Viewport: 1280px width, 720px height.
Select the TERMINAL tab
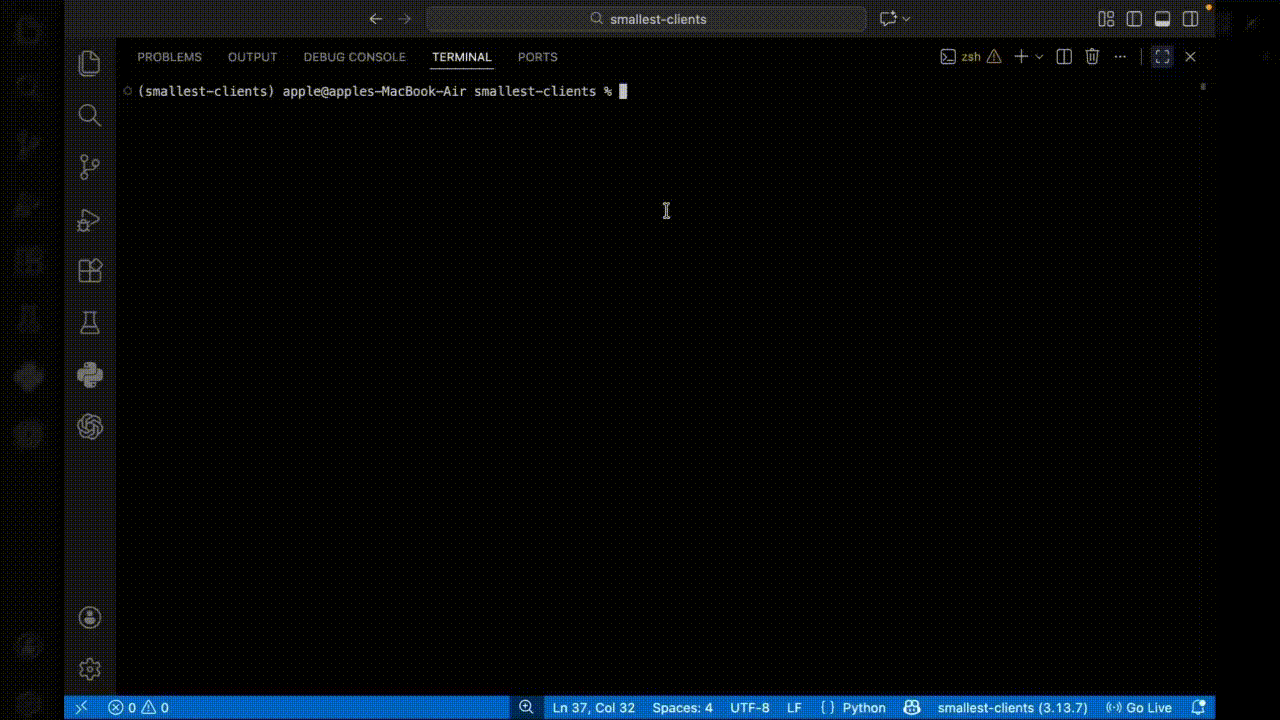[462, 57]
